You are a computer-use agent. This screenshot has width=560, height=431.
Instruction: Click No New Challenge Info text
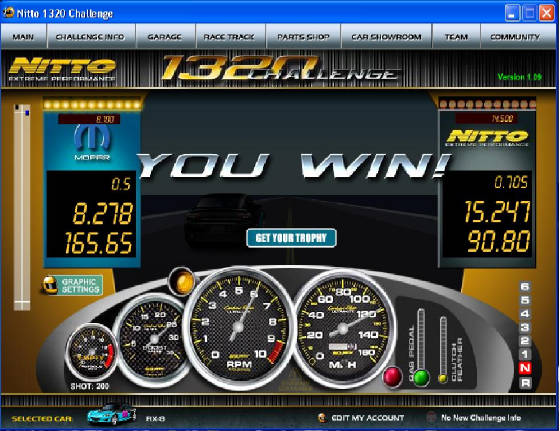pos(481,418)
